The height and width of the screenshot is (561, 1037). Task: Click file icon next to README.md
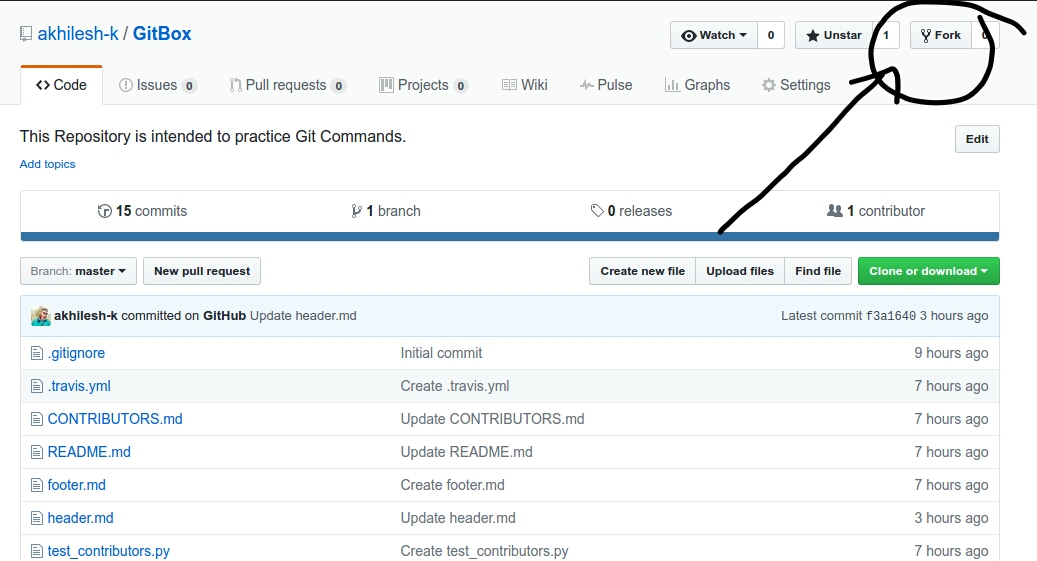pos(37,453)
